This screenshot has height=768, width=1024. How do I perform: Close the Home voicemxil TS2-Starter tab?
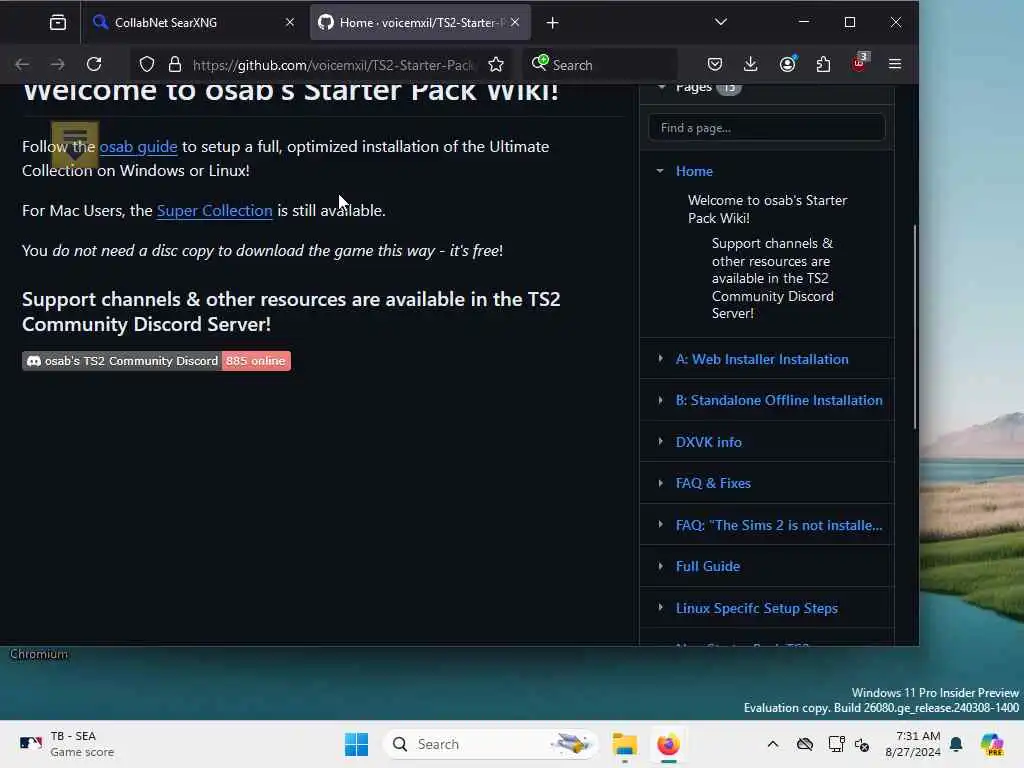point(515,22)
